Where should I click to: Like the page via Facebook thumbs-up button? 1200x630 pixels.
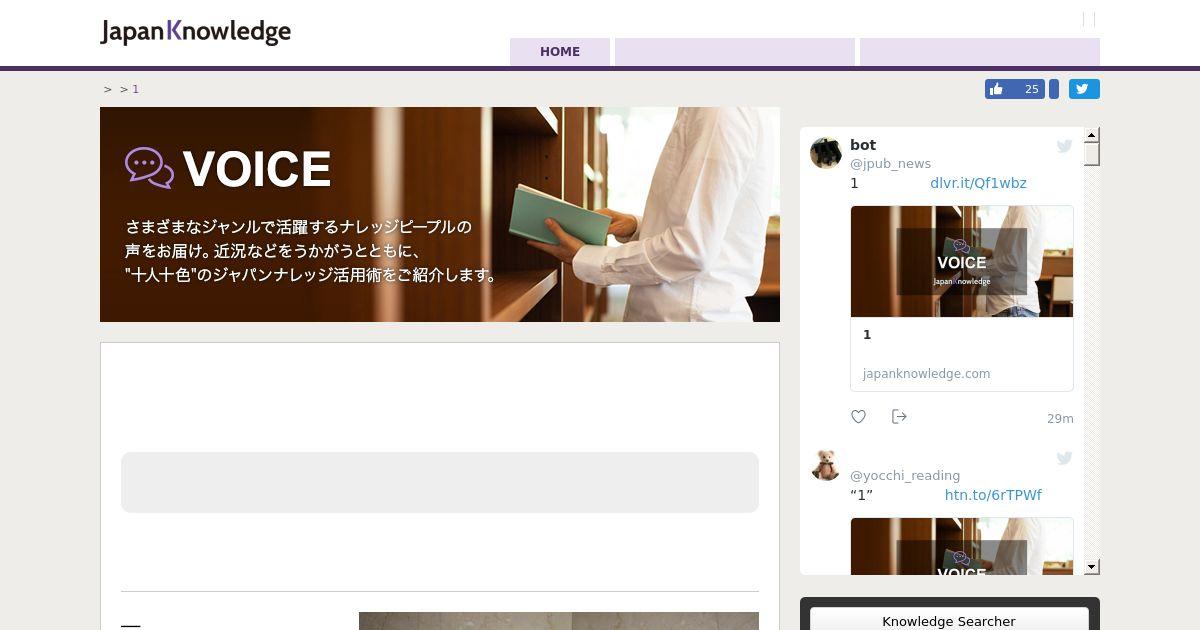[x=1015, y=89]
